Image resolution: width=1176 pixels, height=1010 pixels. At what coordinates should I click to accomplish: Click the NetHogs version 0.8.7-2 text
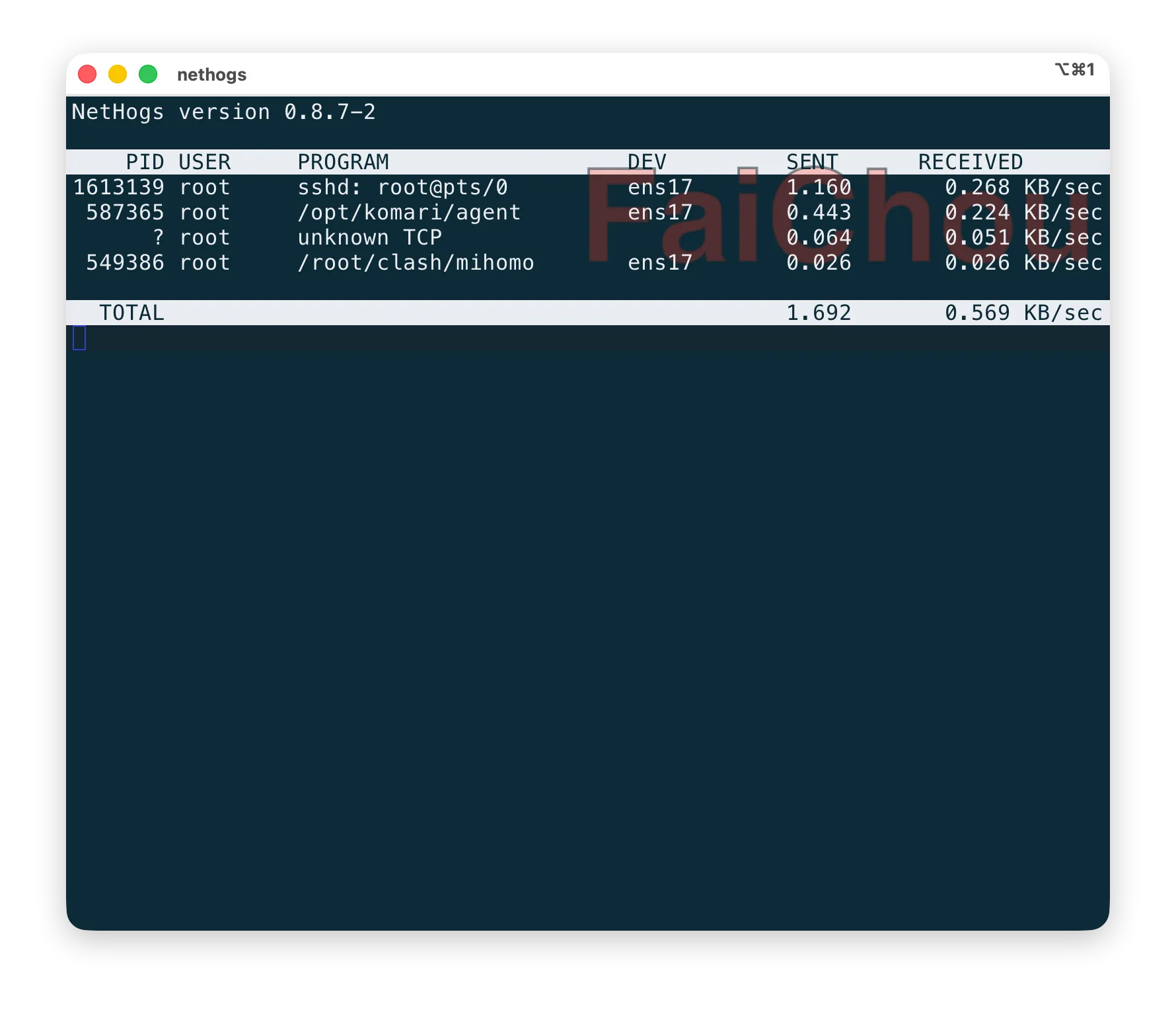click(x=223, y=112)
